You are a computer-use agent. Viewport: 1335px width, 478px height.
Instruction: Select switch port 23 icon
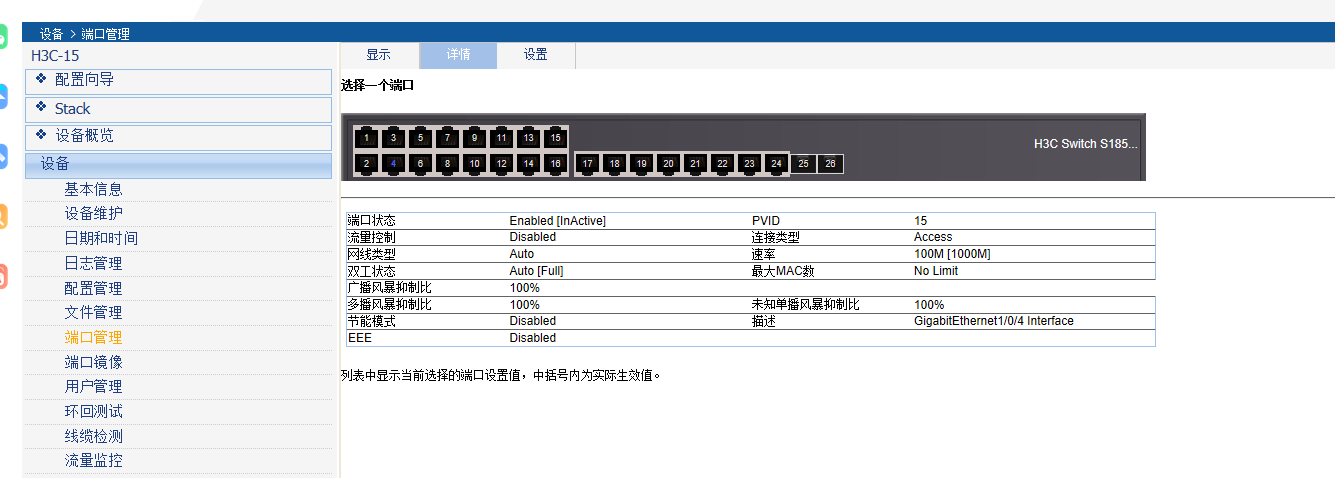750,163
